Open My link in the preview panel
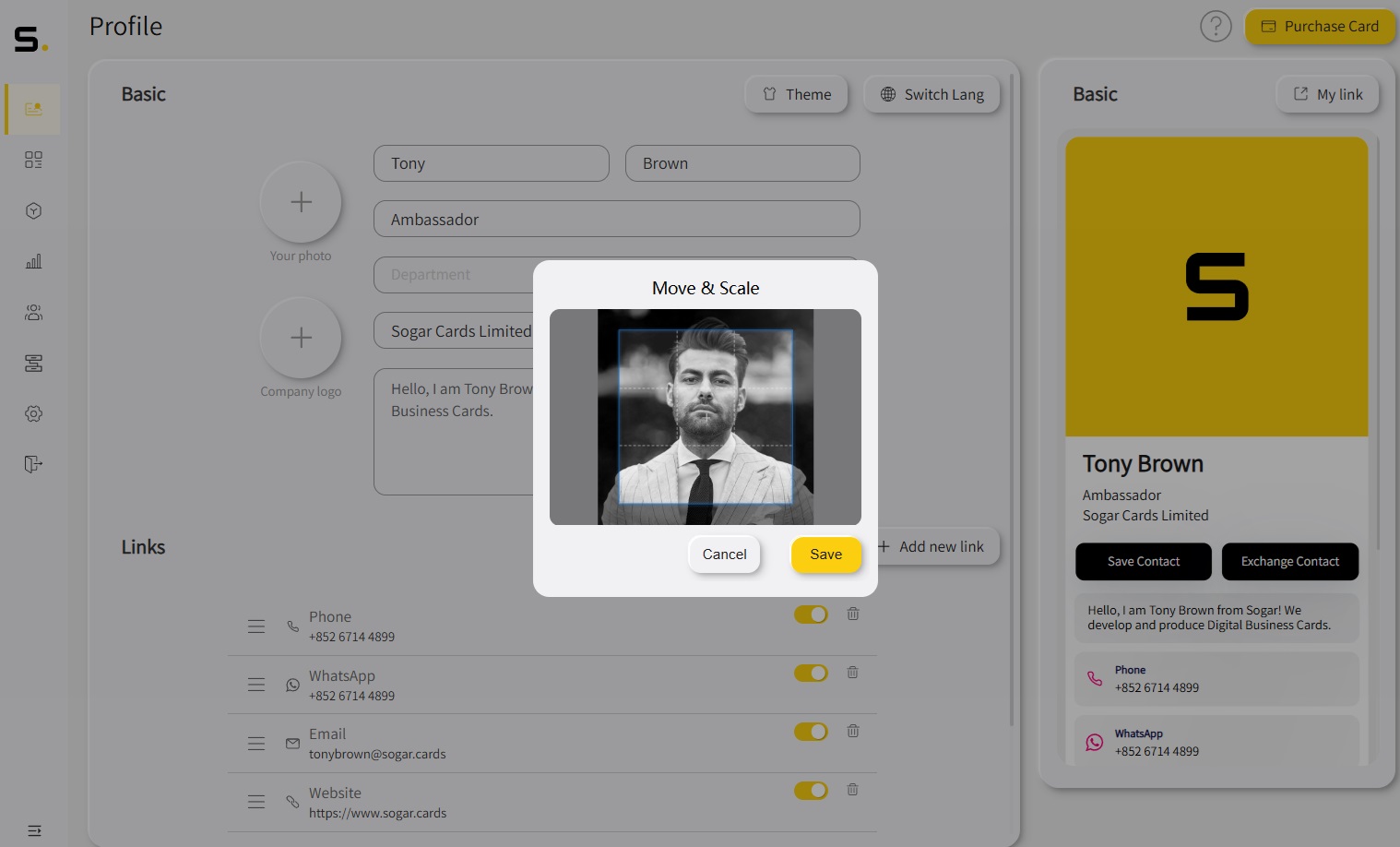1400x847 pixels. pos(1328,94)
